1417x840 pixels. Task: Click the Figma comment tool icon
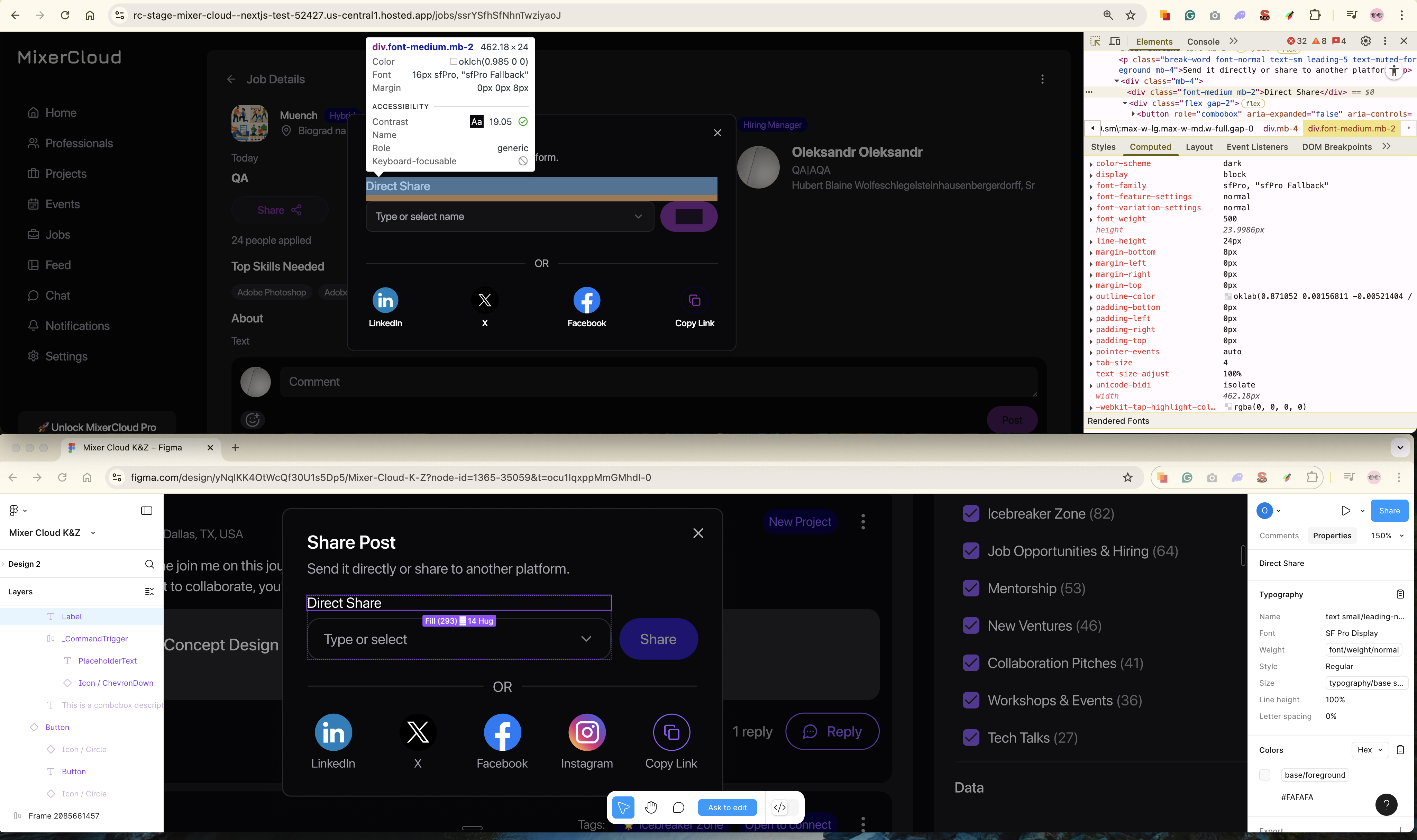[678, 807]
